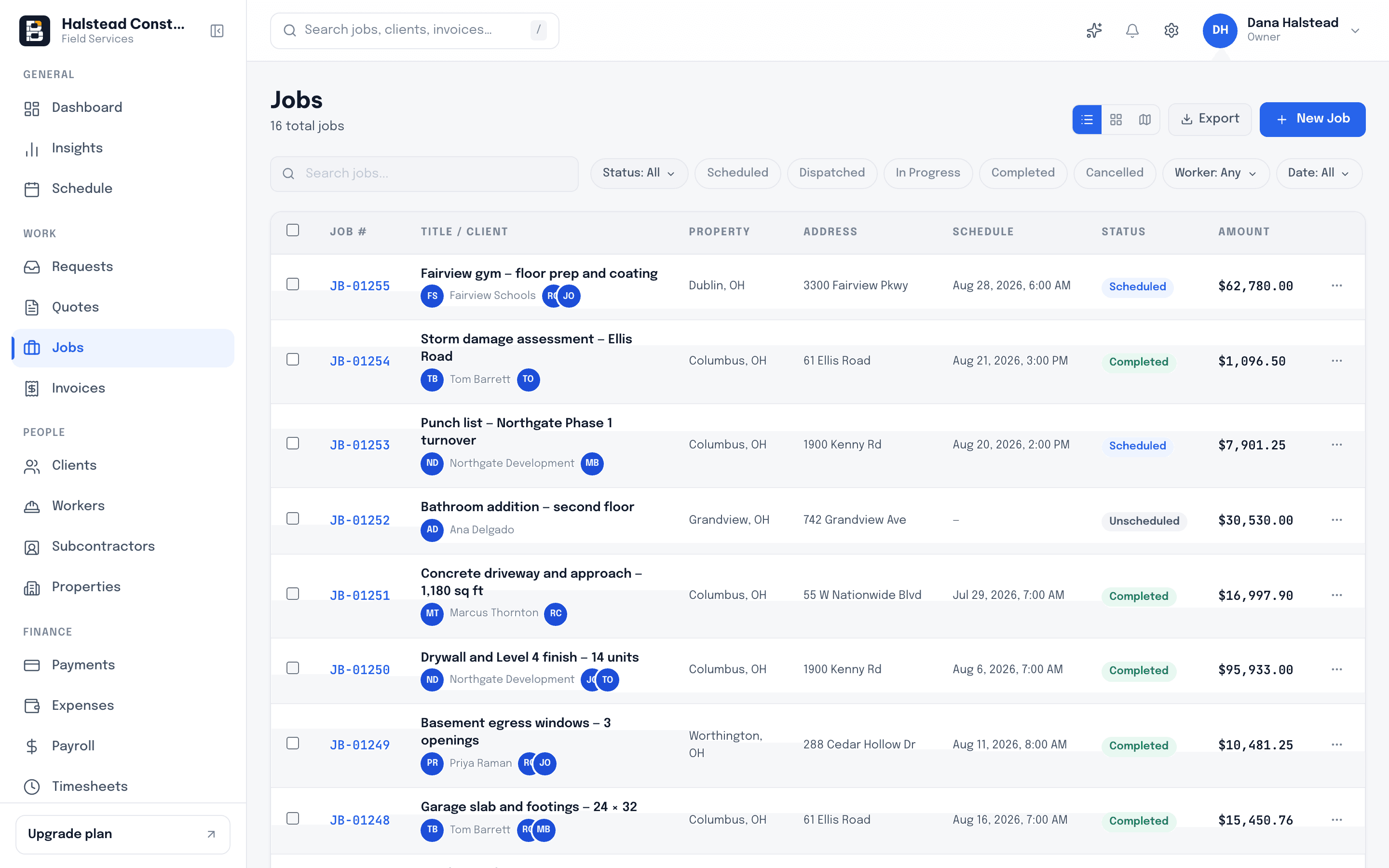Filter by Scheduled status chip
The image size is (1389, 868).
click(x=737, y=174)
